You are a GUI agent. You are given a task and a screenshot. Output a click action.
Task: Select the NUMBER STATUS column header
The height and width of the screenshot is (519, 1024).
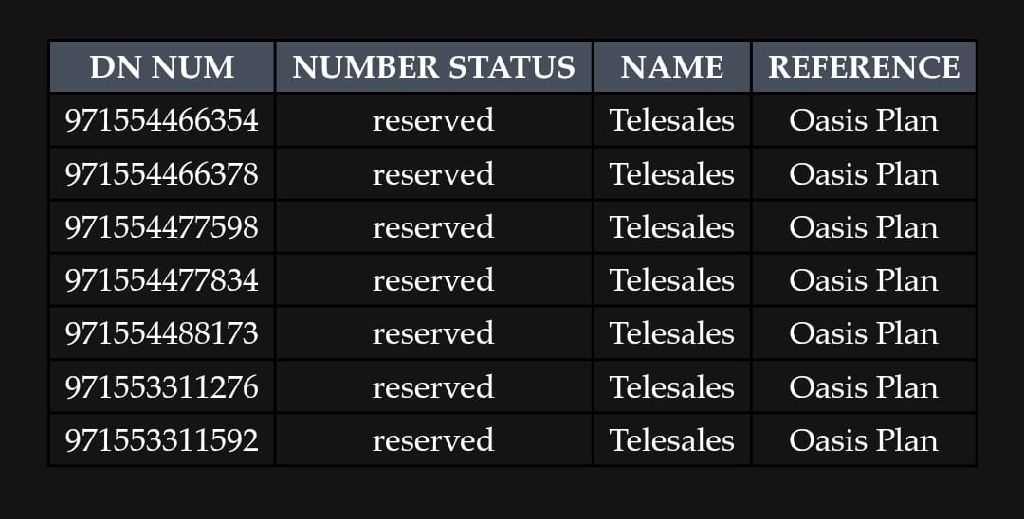point(433,67)
